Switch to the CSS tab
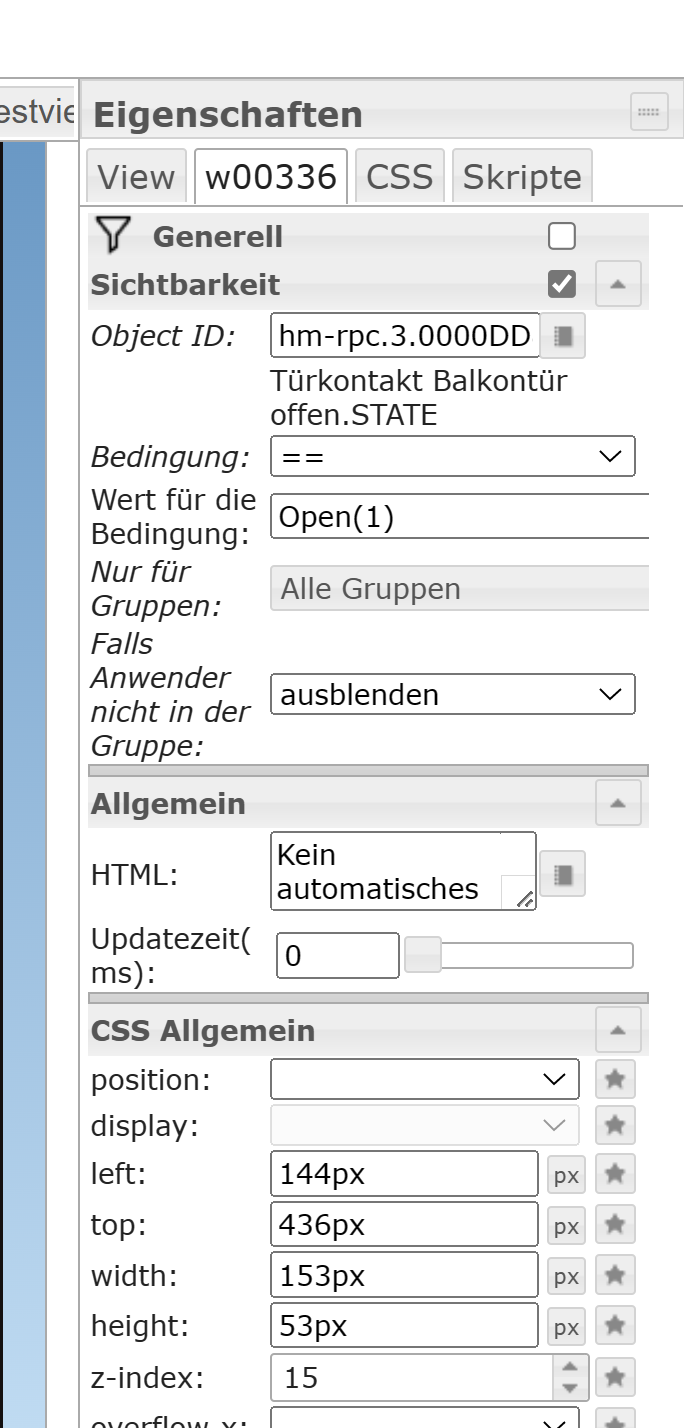The image size is (684, 1428). (x=399, y=177)
